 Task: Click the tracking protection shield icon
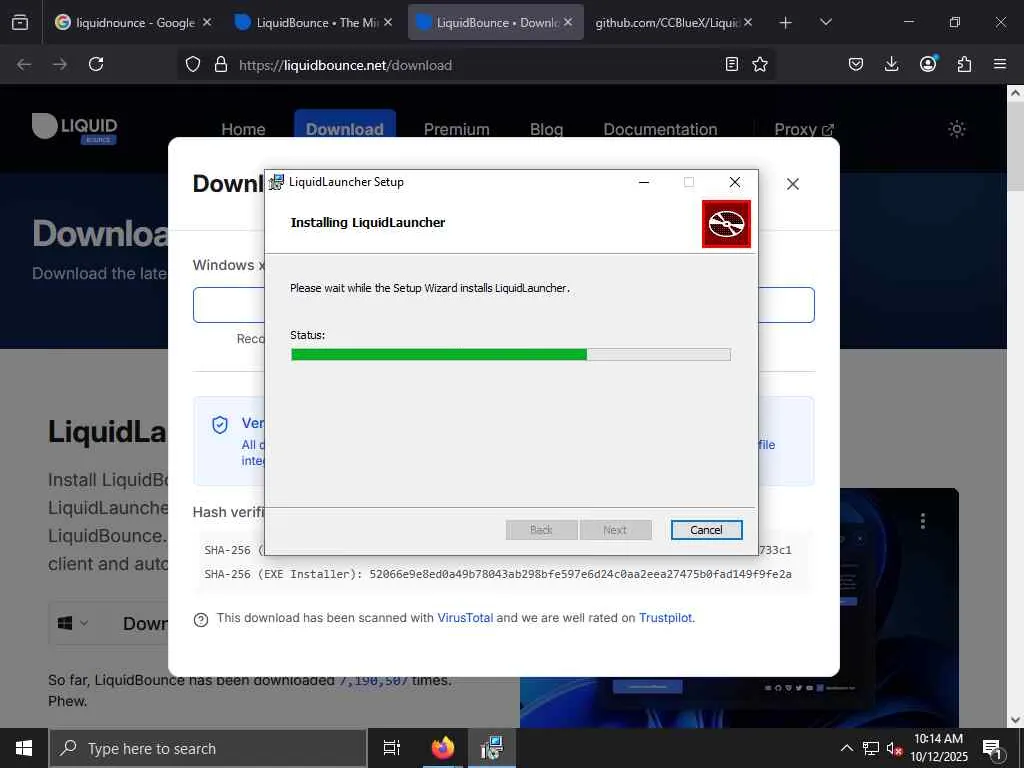pyautogui.click(x=193, y=65)
